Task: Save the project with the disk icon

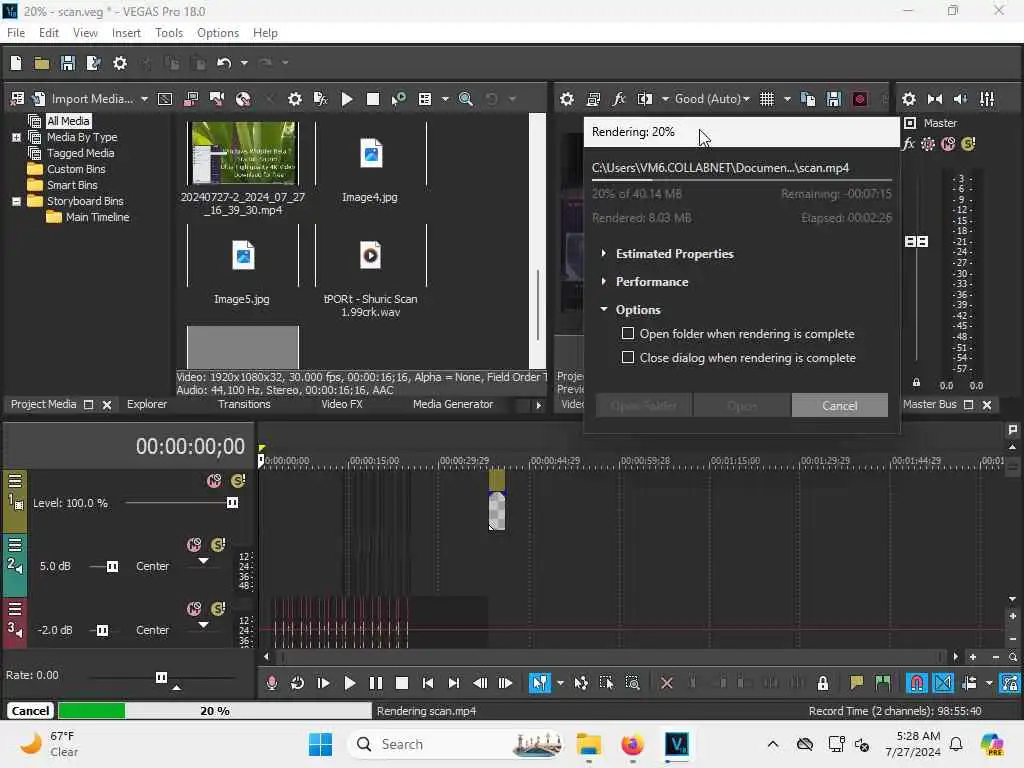Action: (x=67, y=63)
